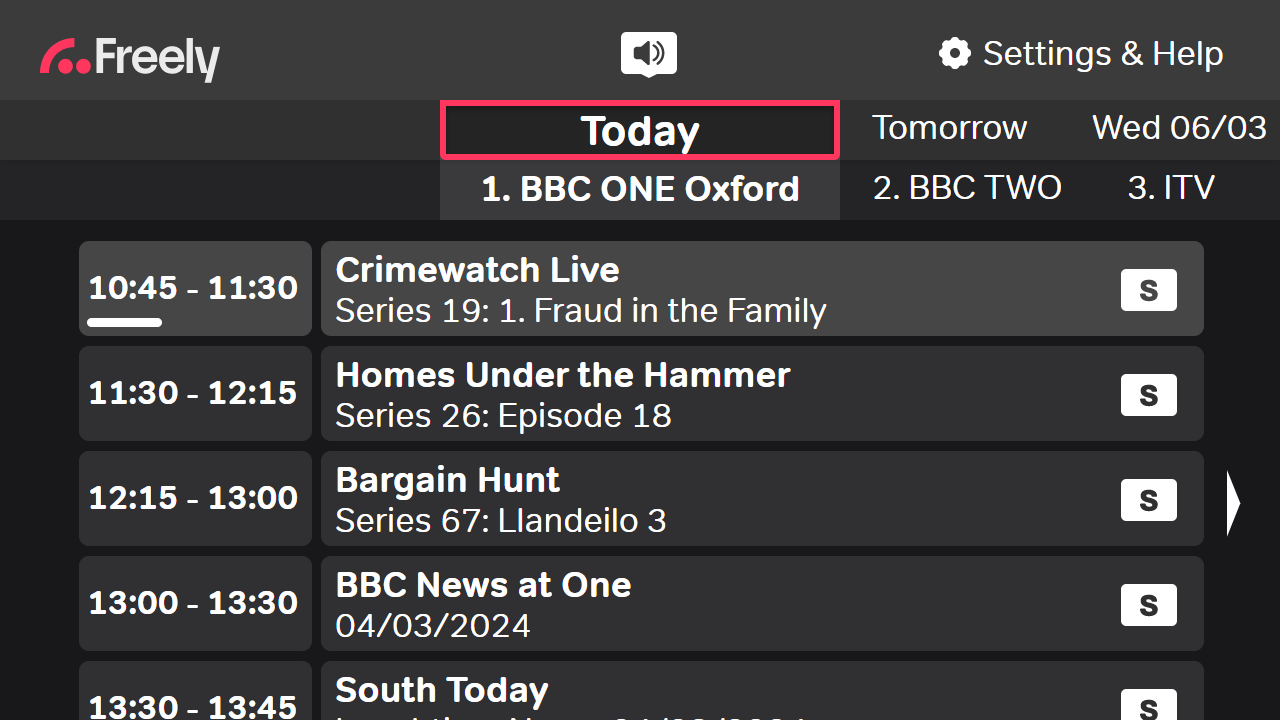The height and width of the screenshot is (720, 1280).
Task: Open the Wed 06/03 guide tab
Action: click(x=1178, y=128)
